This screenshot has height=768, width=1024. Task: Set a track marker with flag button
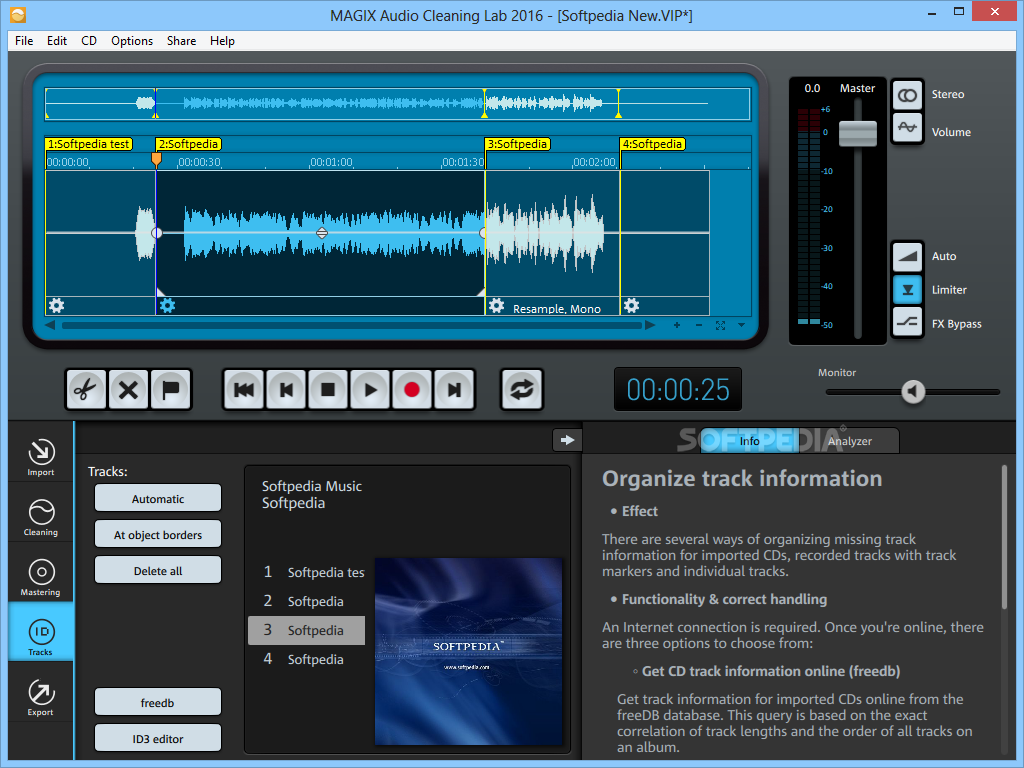point(170,390)
